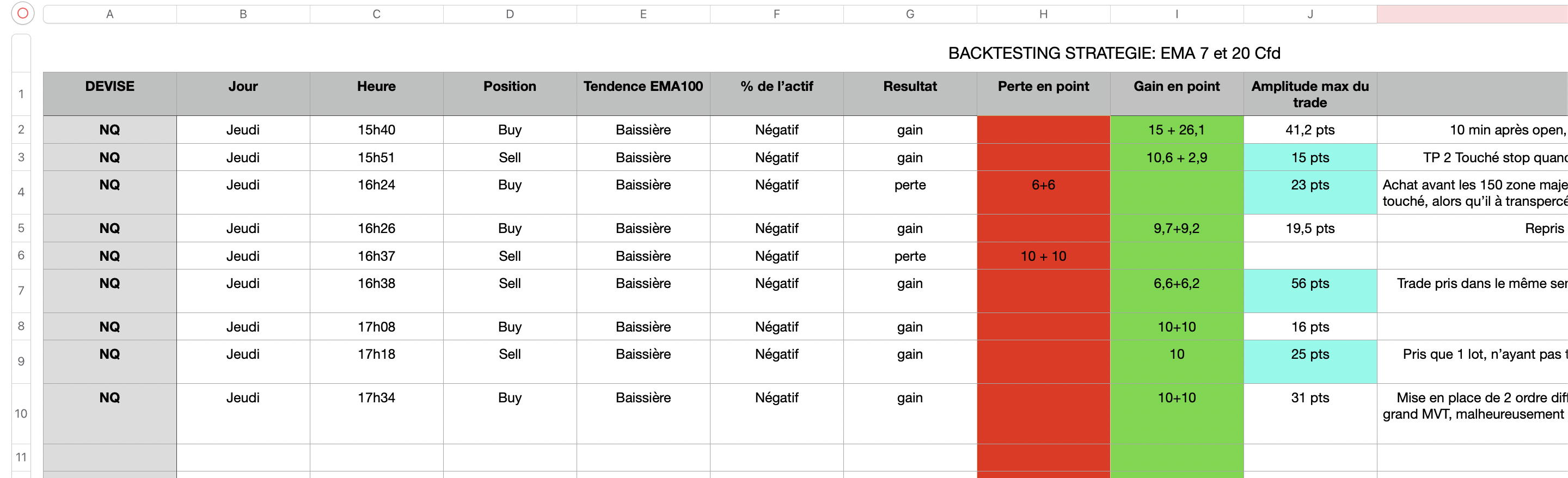This screenshot has width=1568, height=478.
Task: Select the 15h40 time cell
Action: [x=376, y=130]
